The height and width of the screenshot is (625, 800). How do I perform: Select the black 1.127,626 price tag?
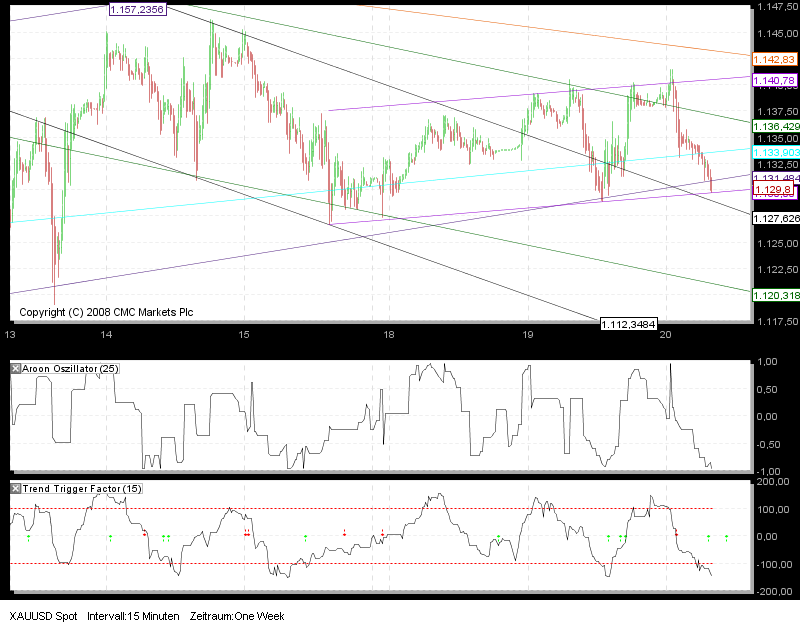click(775, 216)
